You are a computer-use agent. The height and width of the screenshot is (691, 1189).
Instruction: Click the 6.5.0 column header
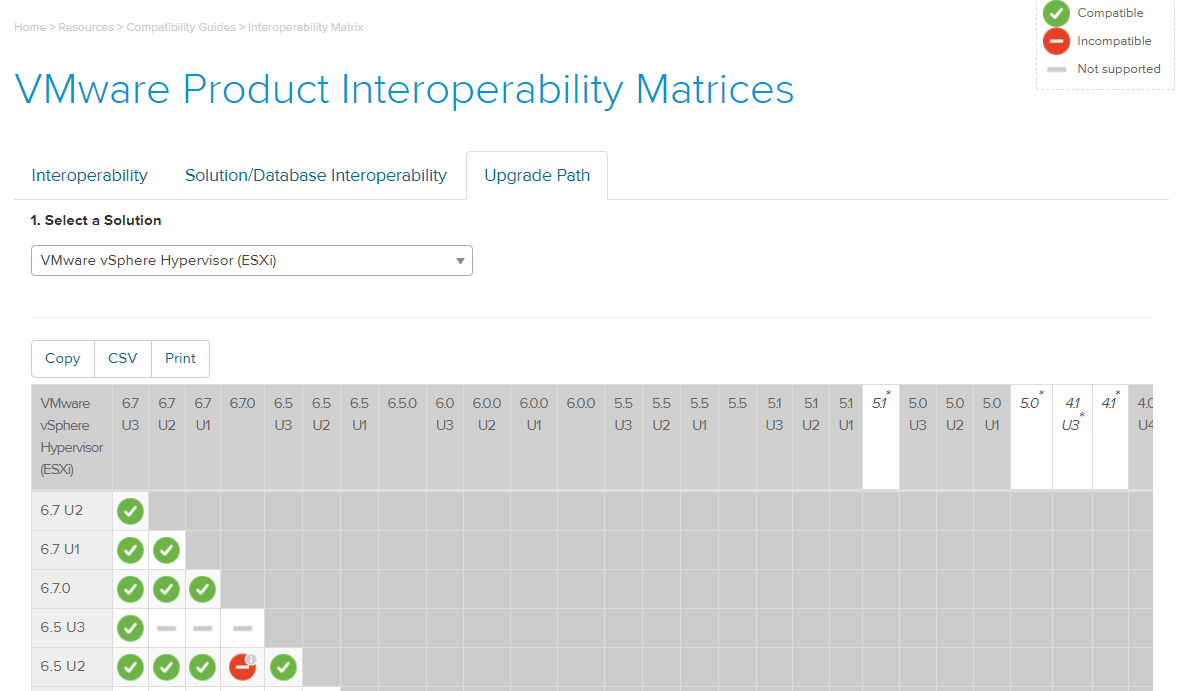tap(403, 437)
